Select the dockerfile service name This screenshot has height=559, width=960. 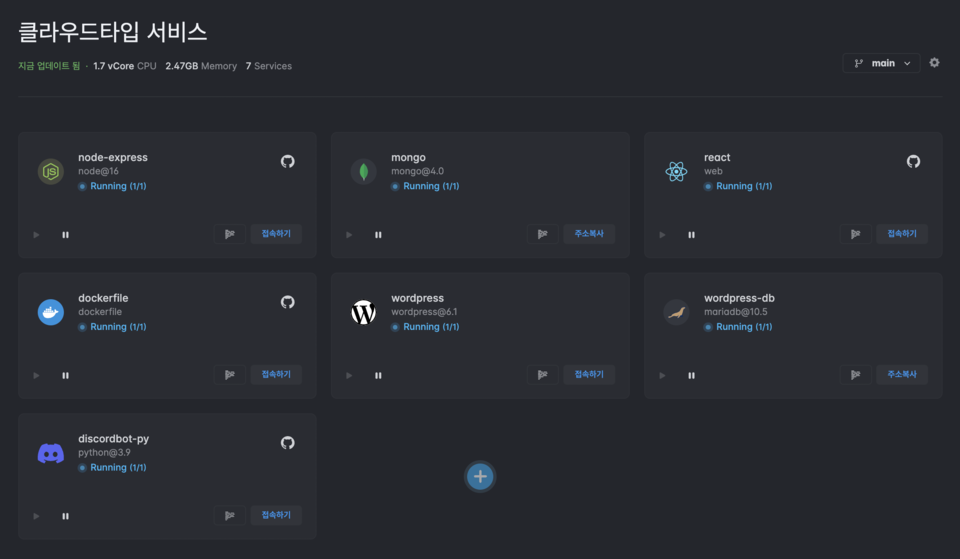[103, 298]
